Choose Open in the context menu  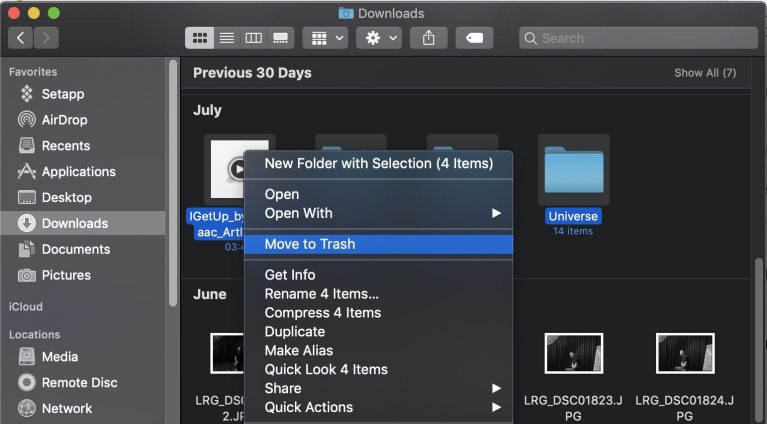click(x=379, y=194)
